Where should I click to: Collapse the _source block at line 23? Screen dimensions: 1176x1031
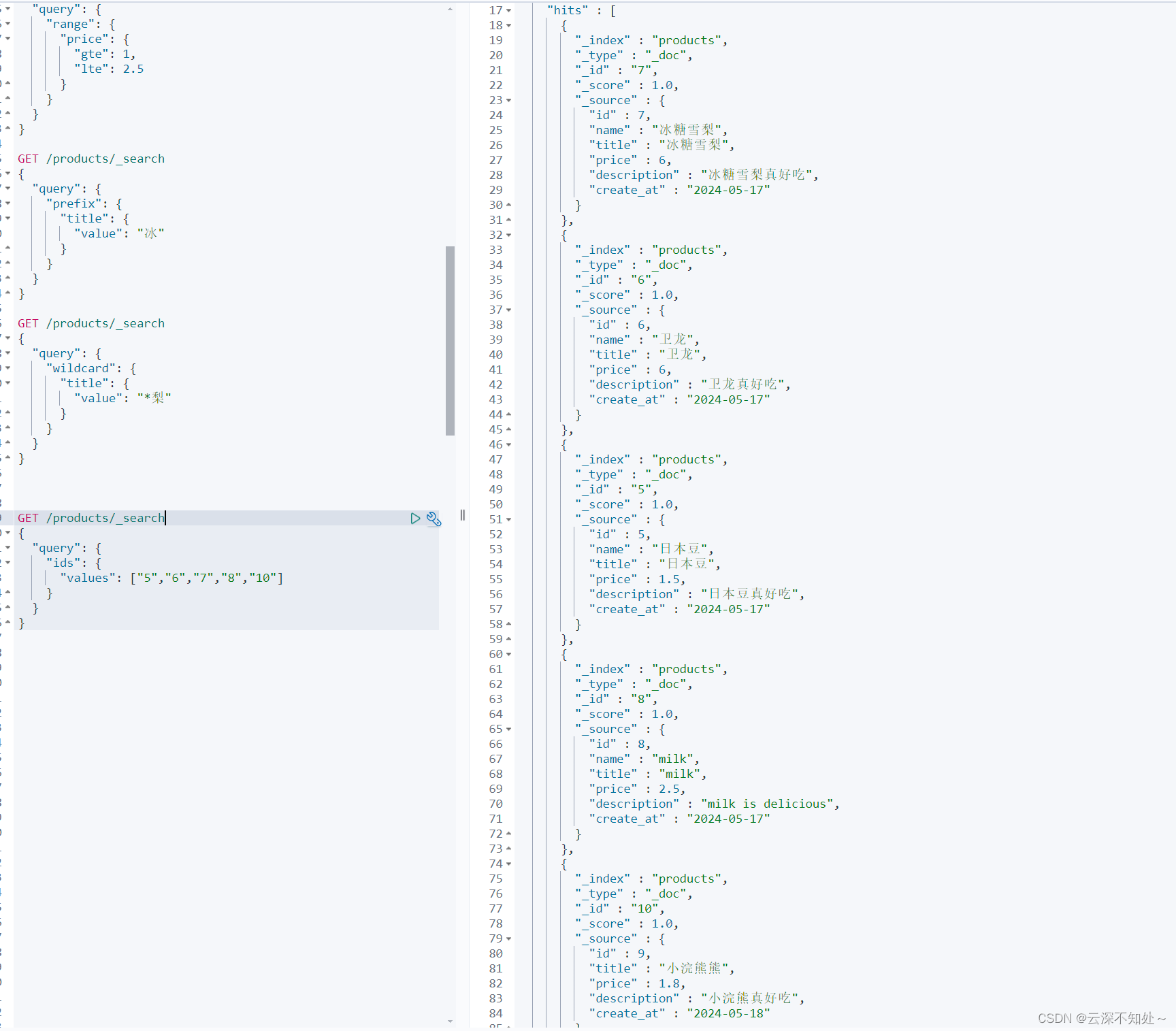(508, 101)
